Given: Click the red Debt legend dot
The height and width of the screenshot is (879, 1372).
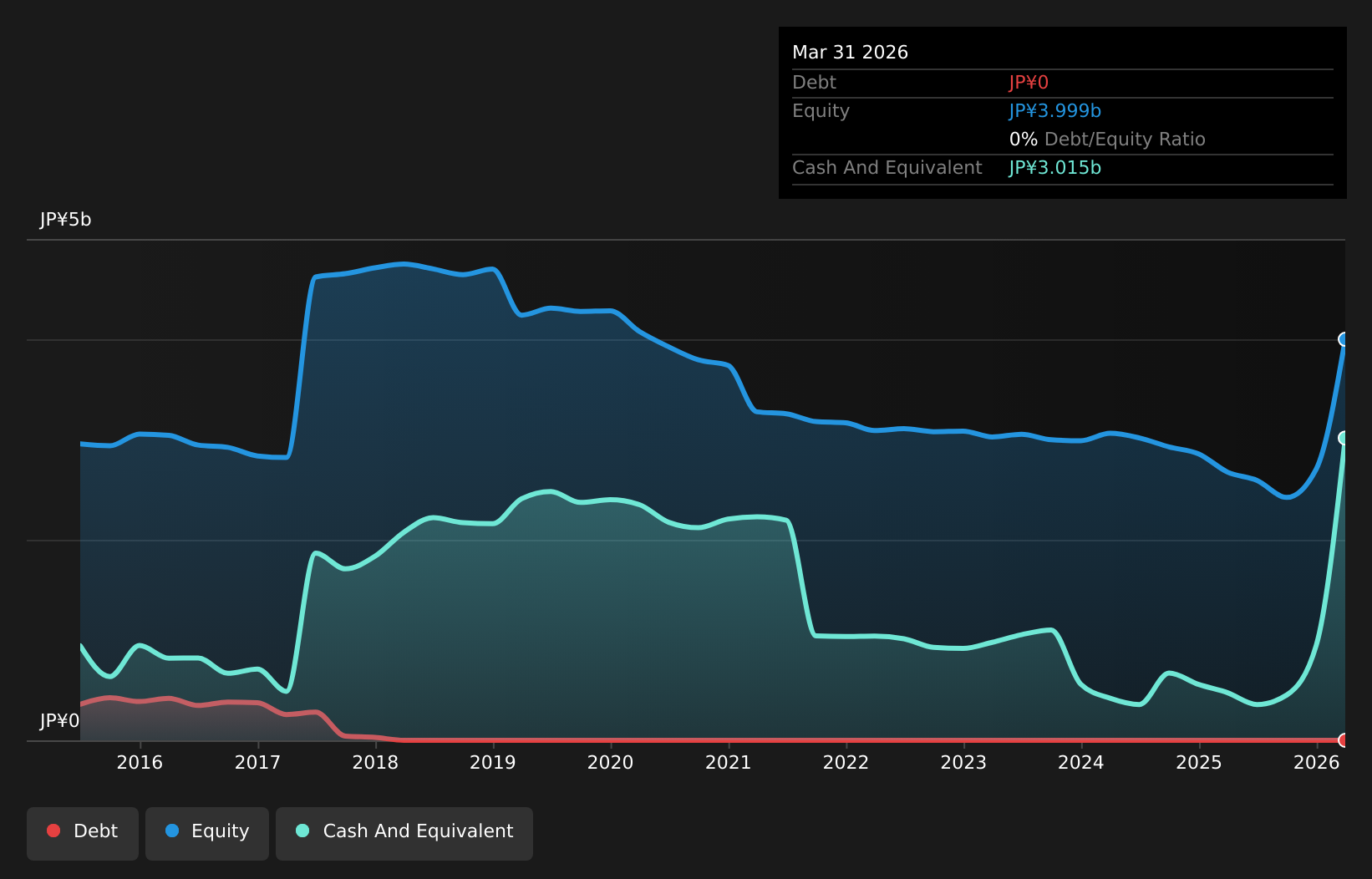Looking at the screenshot, I should click(53, 831).
